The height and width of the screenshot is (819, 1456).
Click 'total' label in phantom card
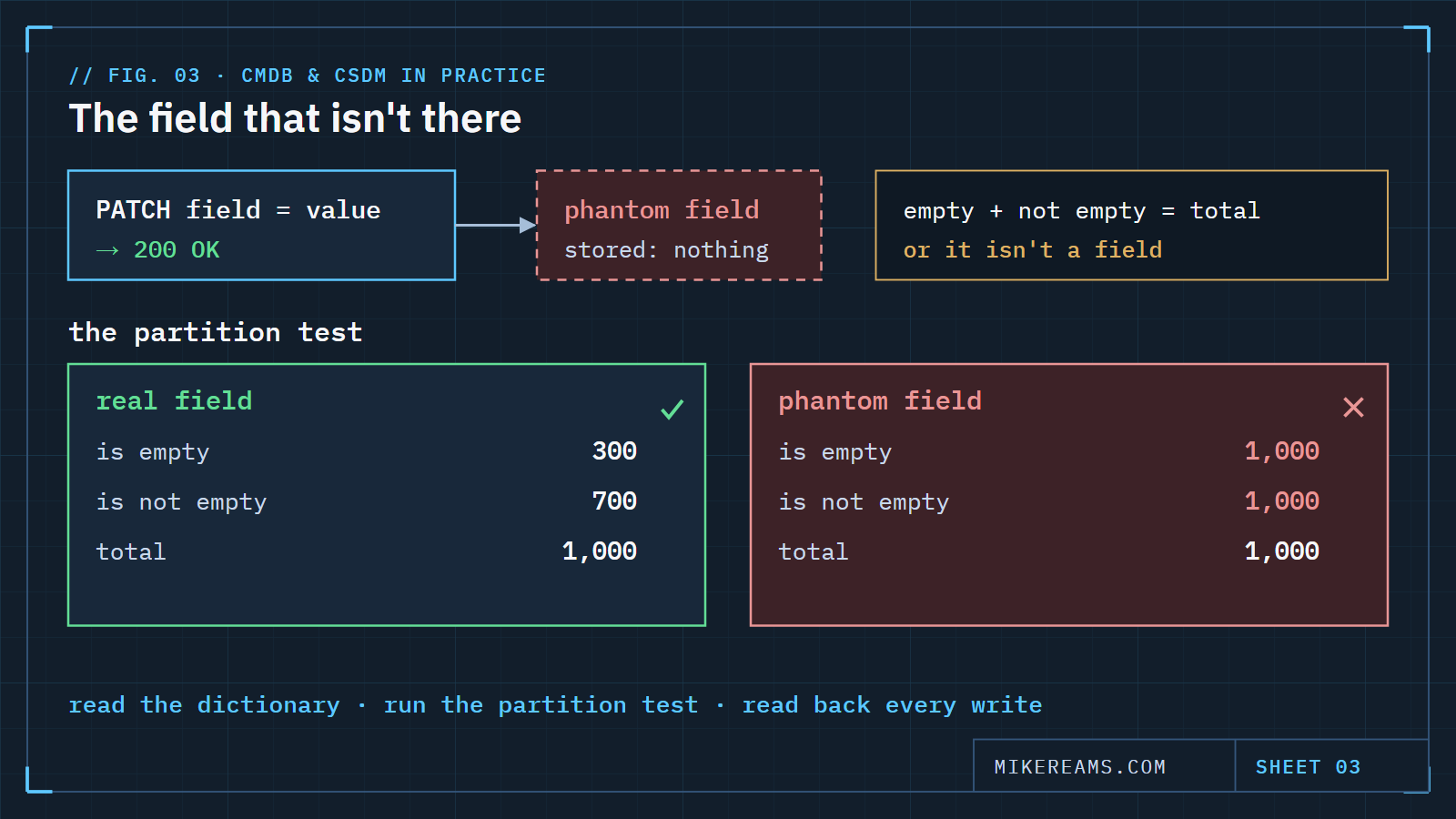(814, 551)
